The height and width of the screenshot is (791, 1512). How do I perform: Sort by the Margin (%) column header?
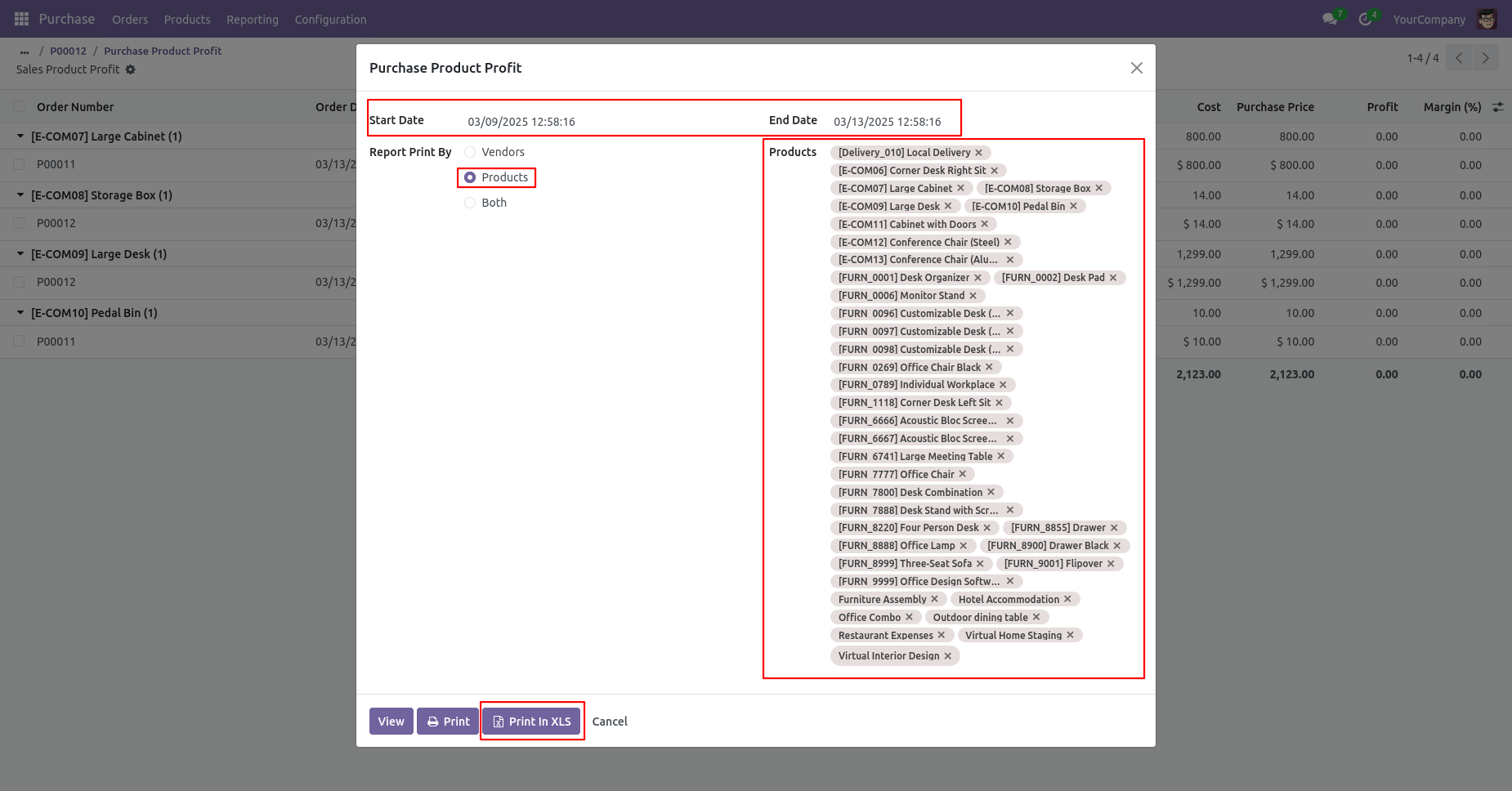point(1452,107)
